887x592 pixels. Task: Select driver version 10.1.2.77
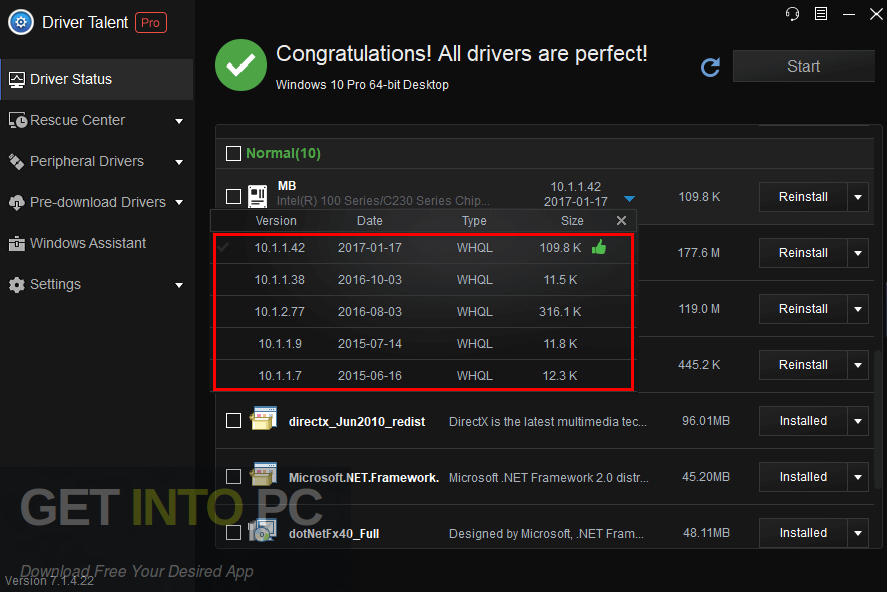pyautogui.click(x=423, y=312)
